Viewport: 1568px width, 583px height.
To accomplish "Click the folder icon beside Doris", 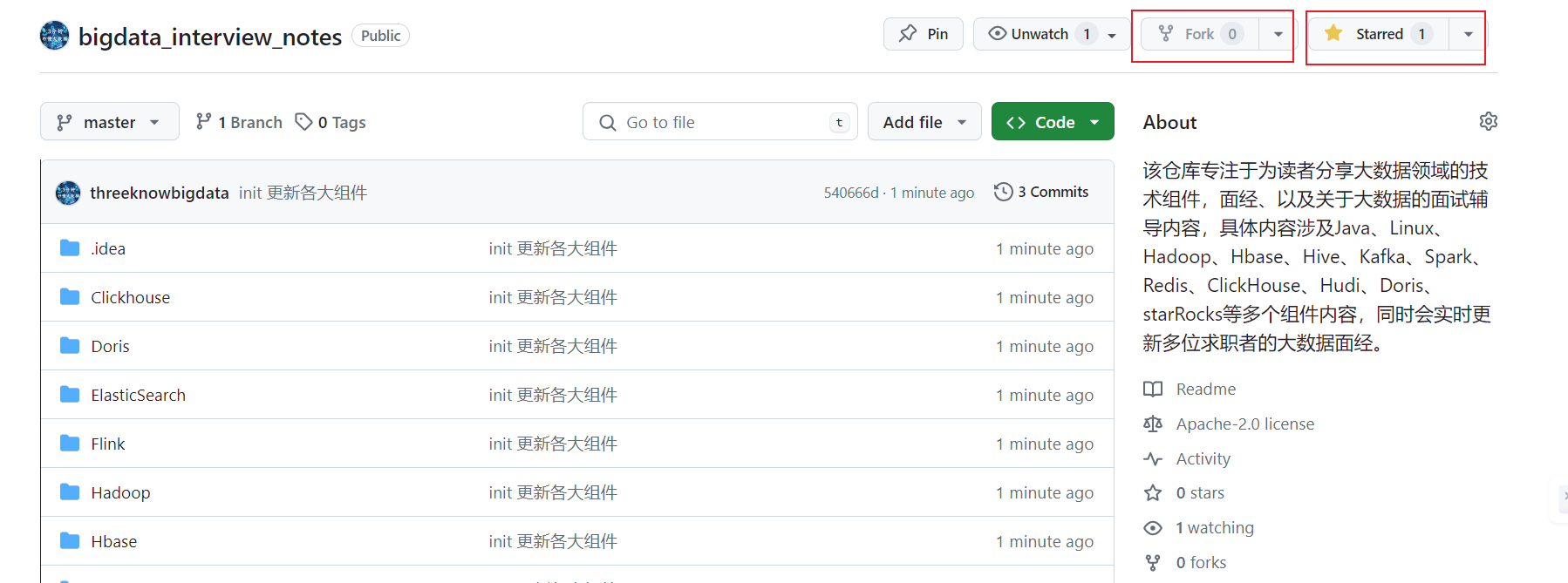I will (70, 346).
